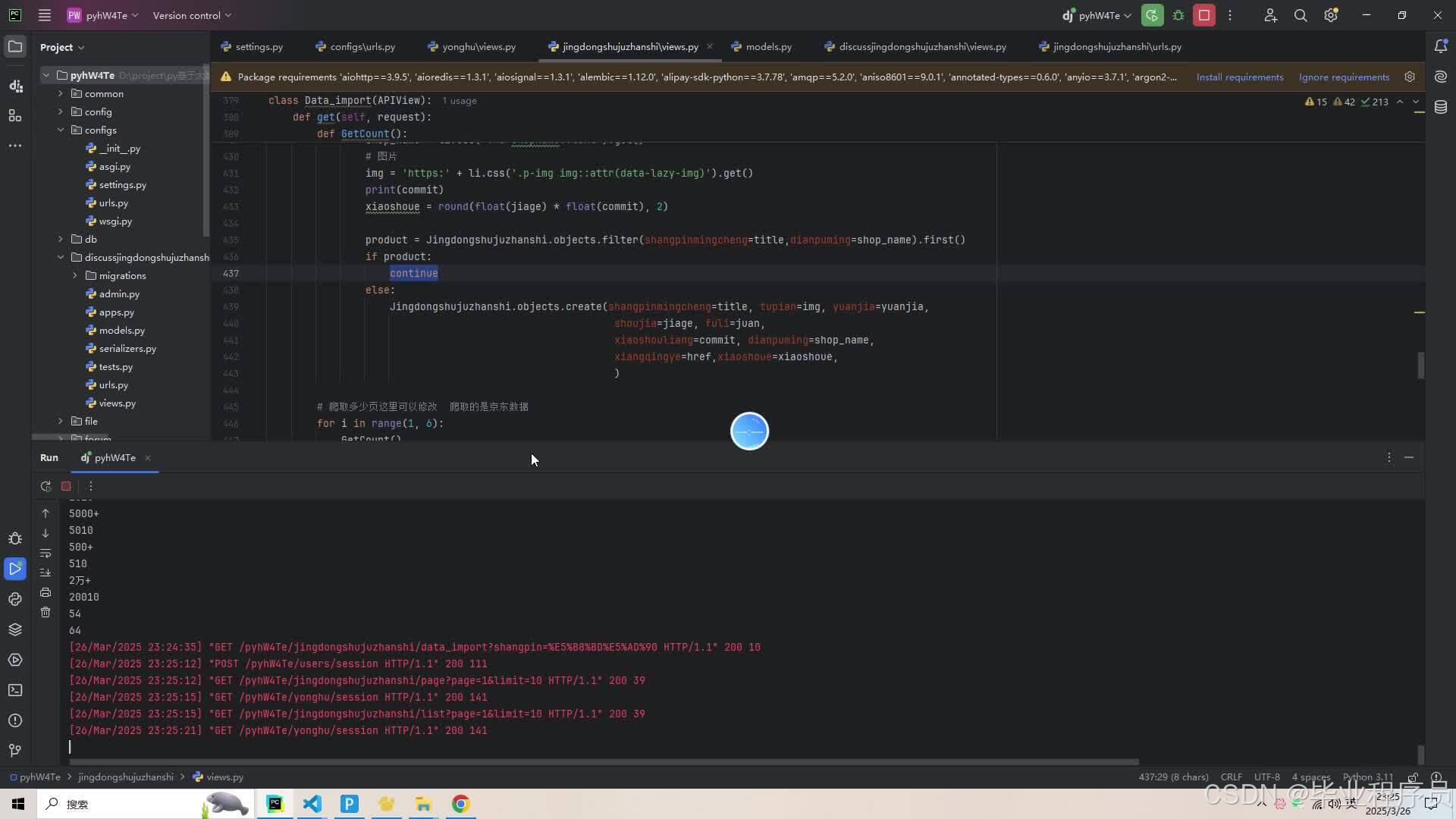Expand the common folder in project tree
The height and width of the screenshot is (819, 1456).
[x=61, y=93]
